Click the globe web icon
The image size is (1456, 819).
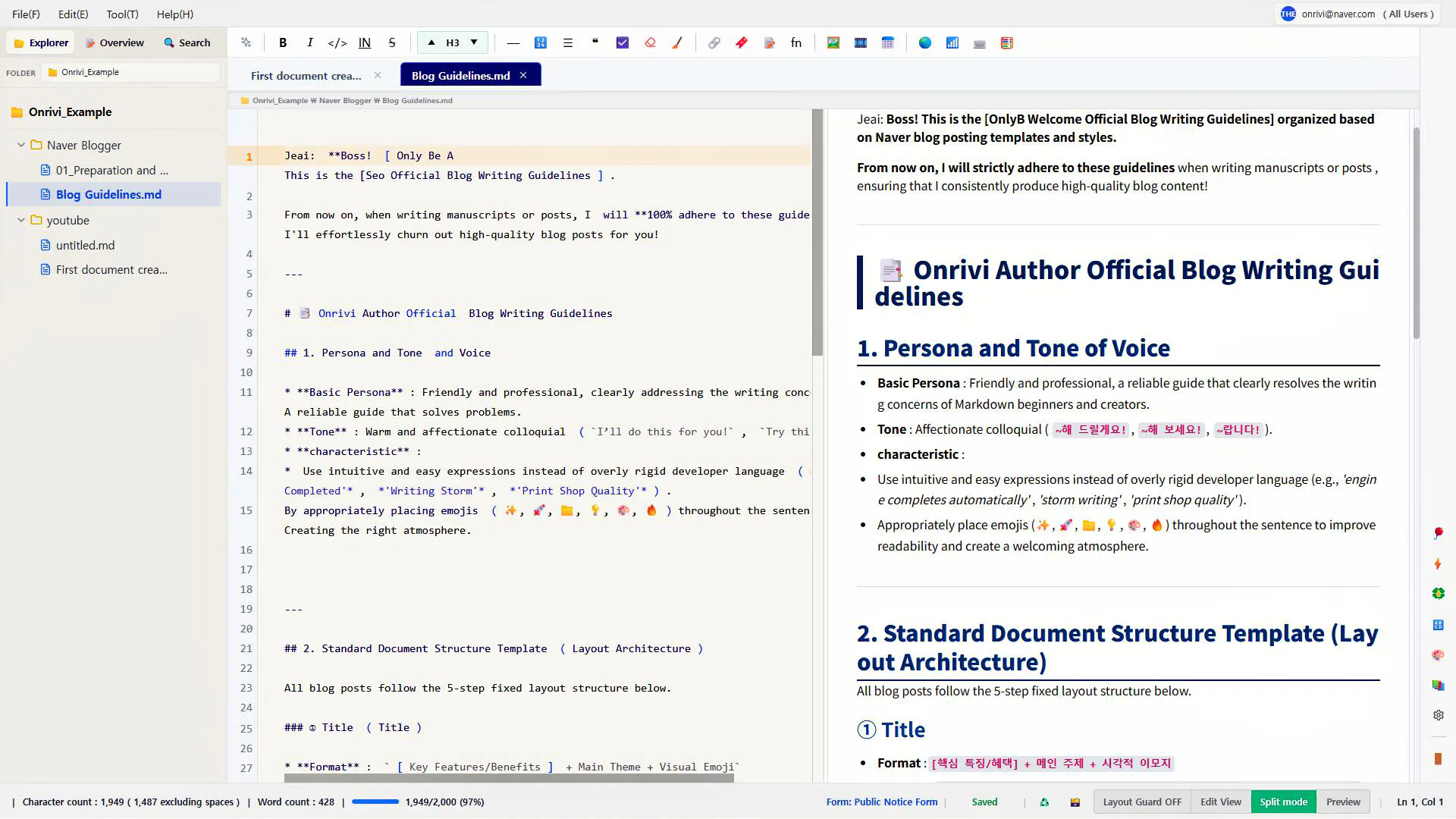pos(925,43)
